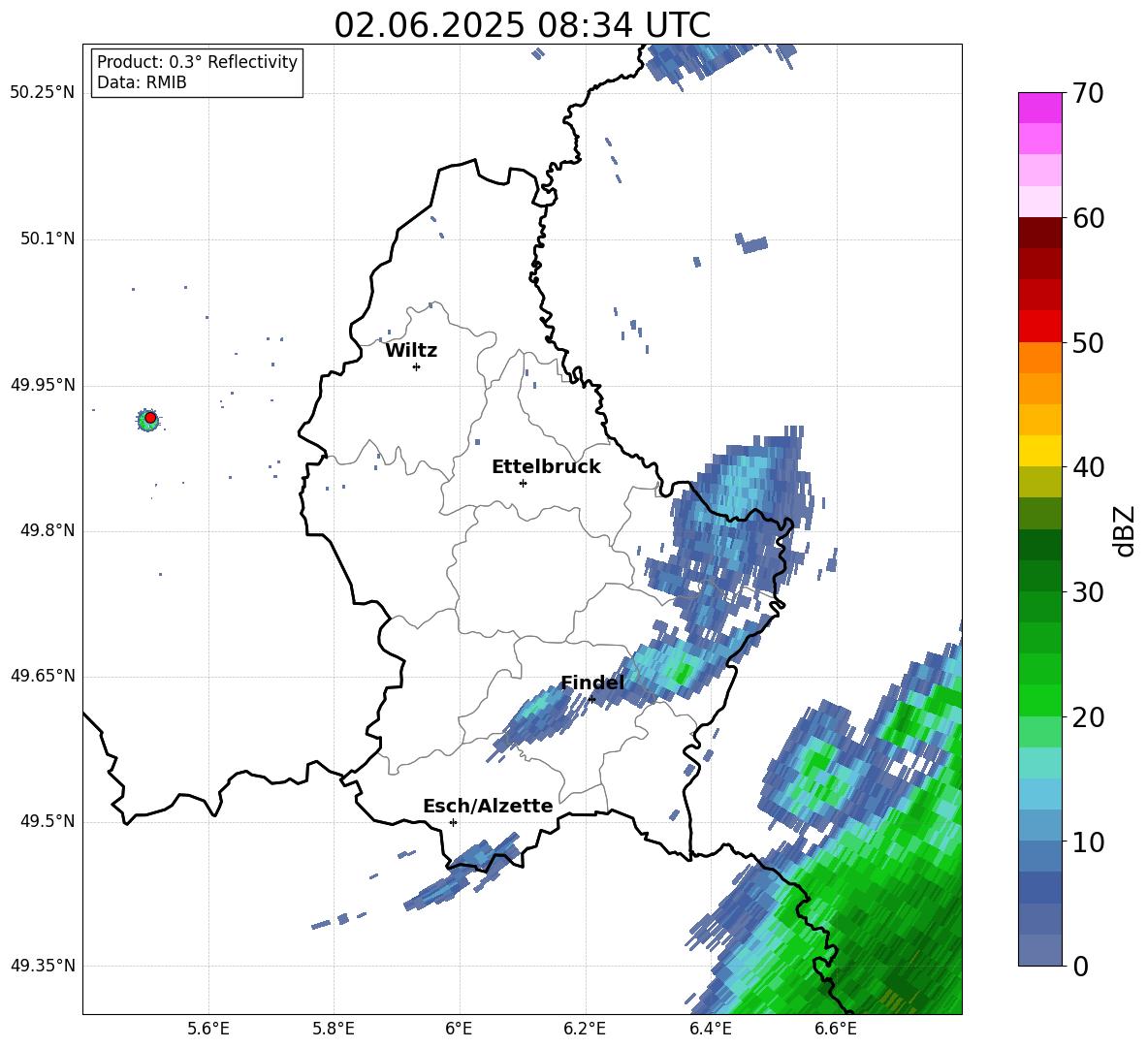Click the title timestamp 02.06.2025 08:34 UTC
The height and width of the screenshot is (1048, 1148).
click(x=522, y=25)
